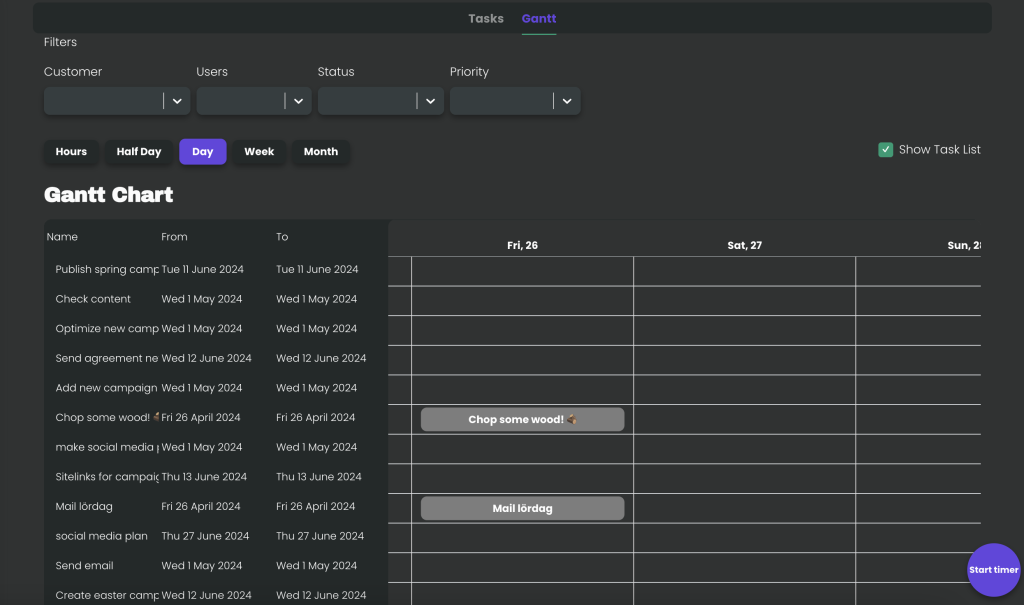Image resolution: width=1024 pixels, height=605 pixels.
Task: Change the Gantt view to Month
Action: (321, 152)
